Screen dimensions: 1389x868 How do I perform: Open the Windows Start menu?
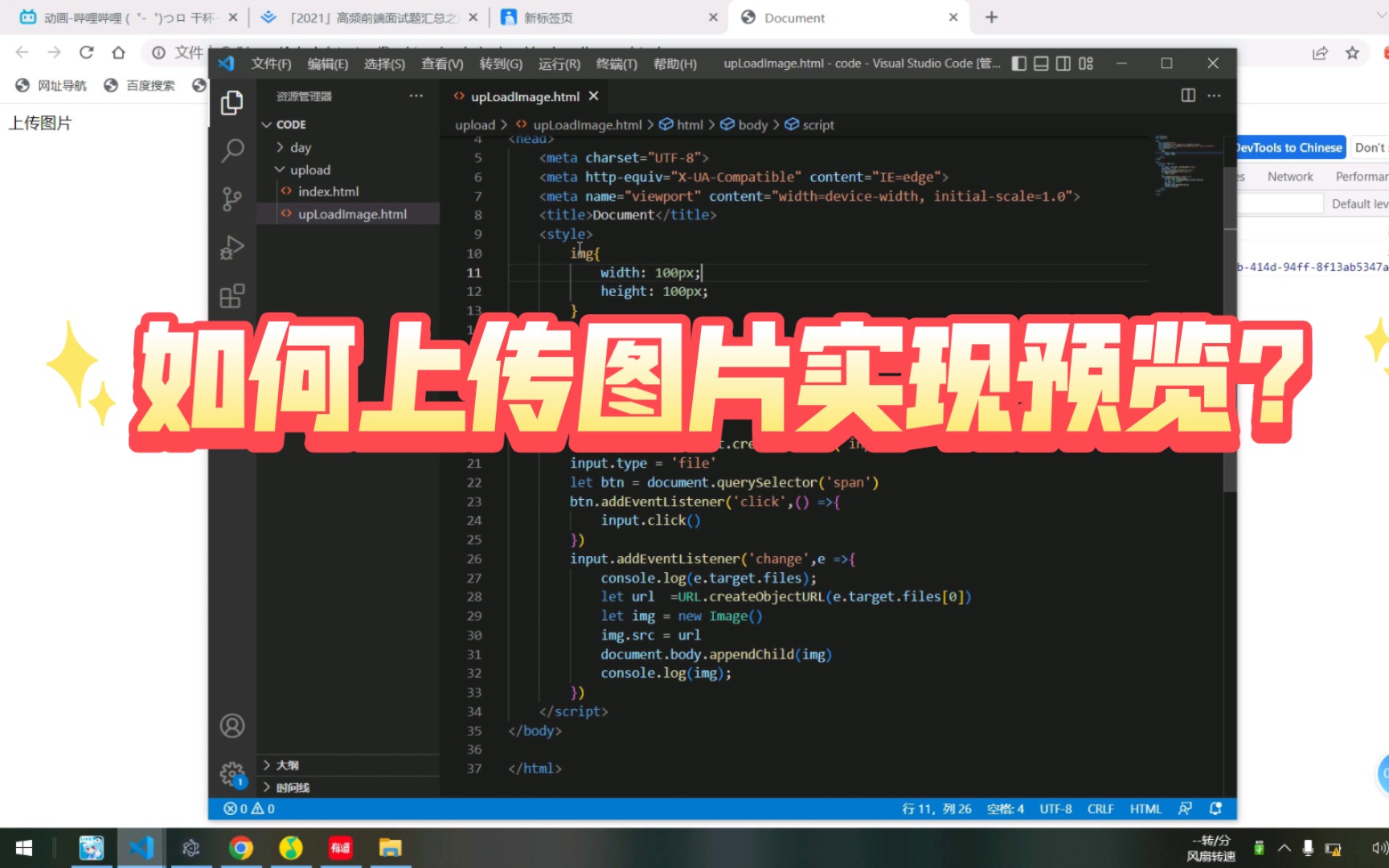click(23, 848)
